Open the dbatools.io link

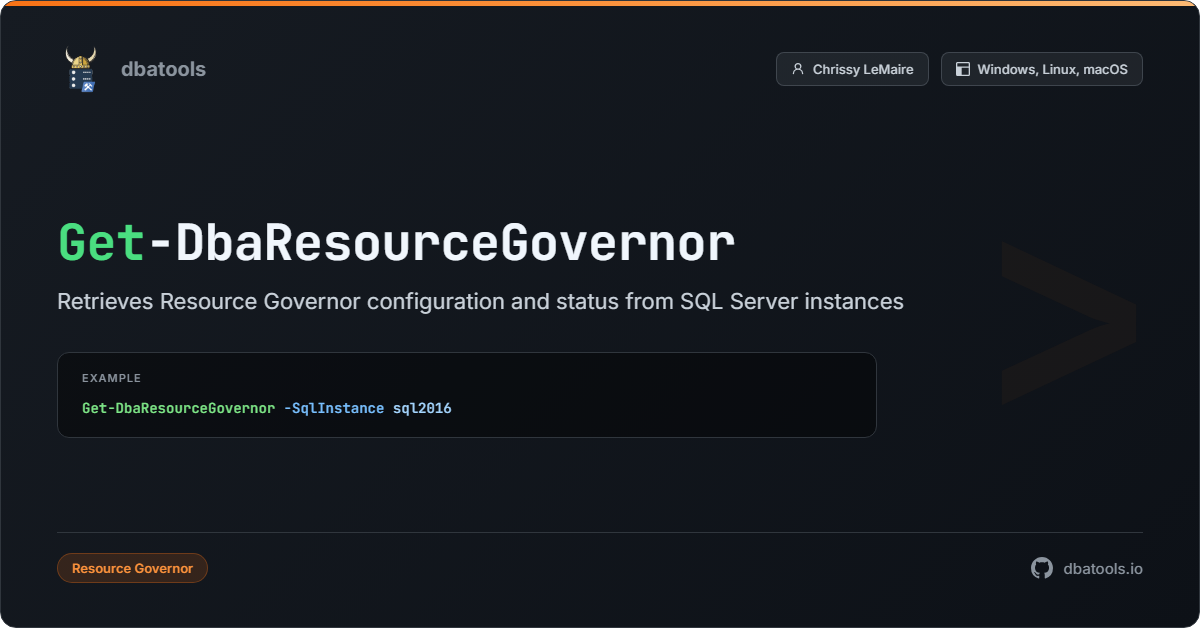[1103, 568]
